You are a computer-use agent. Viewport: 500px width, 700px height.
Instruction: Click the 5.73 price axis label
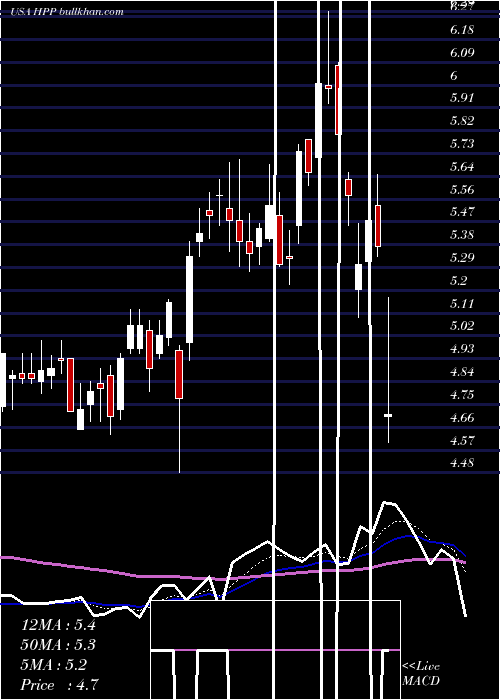(x=462, y=144)
